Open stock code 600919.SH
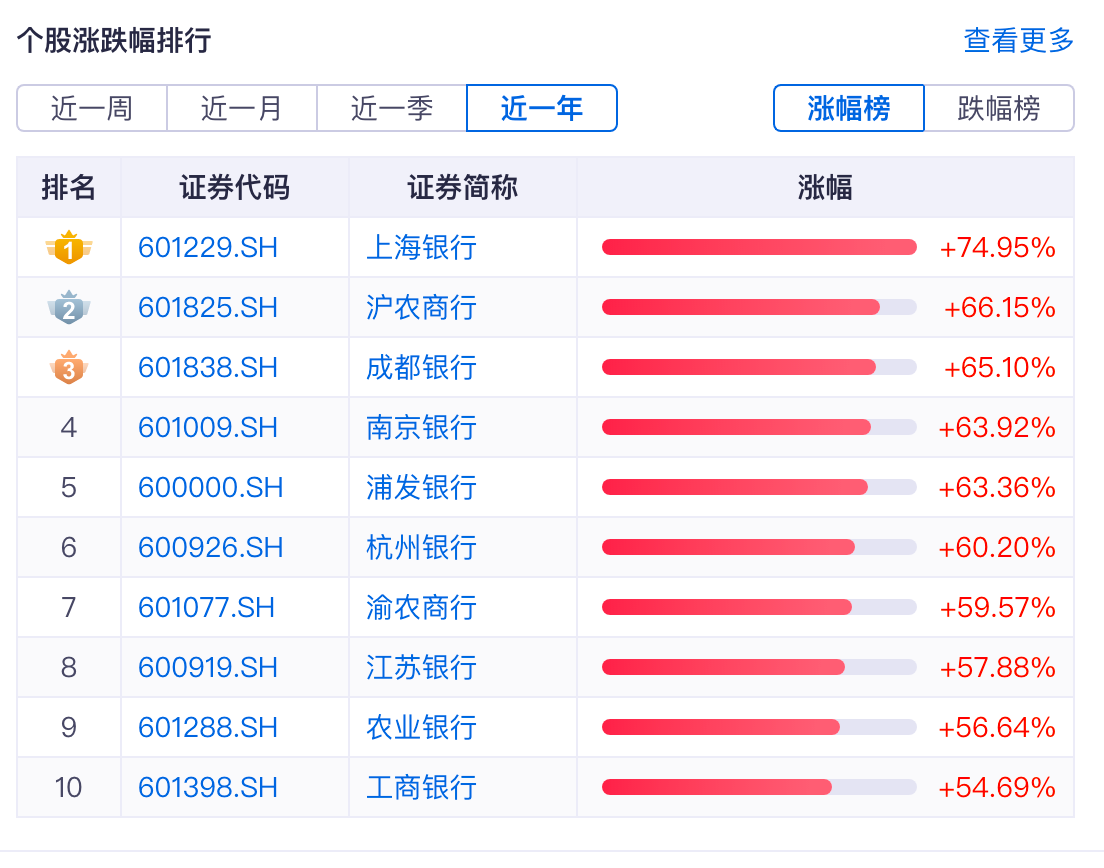 [208, 667]
